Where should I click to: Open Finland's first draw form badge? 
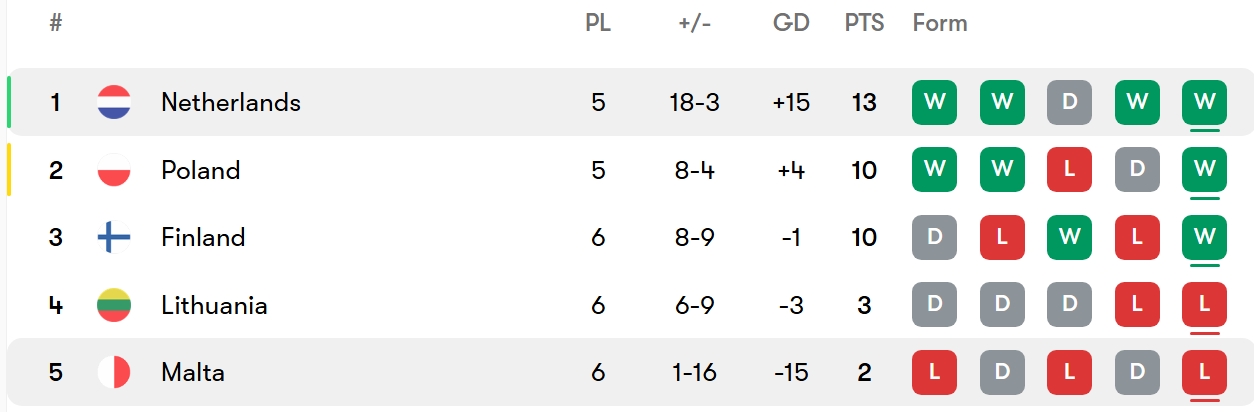click(x=934, y=237)
